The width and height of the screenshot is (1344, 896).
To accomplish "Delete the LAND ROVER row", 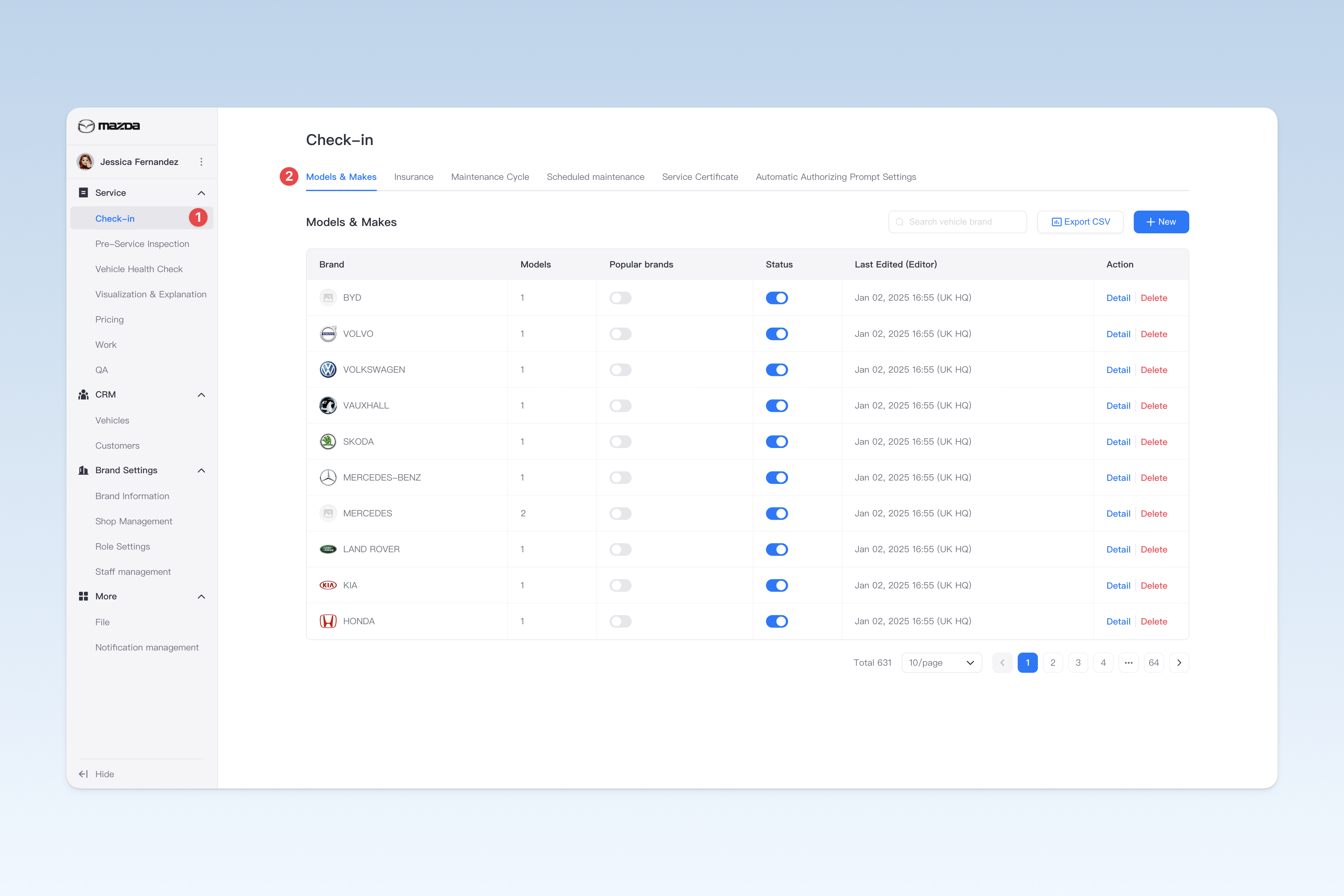I will 1154,550.
